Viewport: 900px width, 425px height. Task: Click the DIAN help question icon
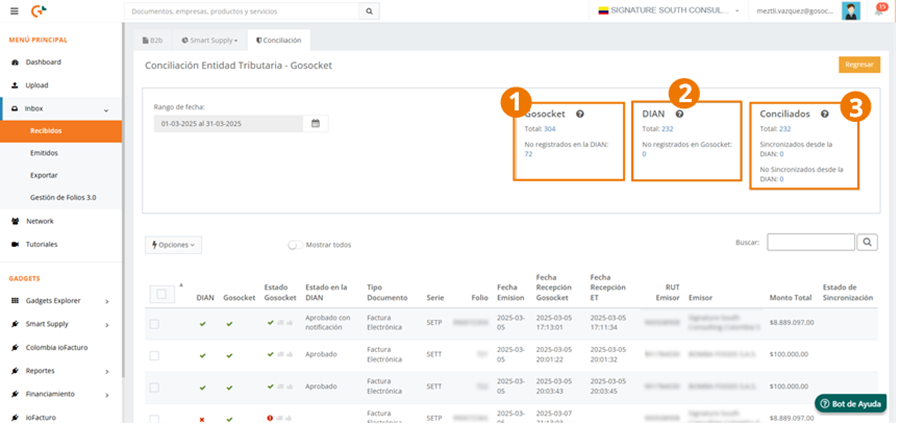point(680,114)
